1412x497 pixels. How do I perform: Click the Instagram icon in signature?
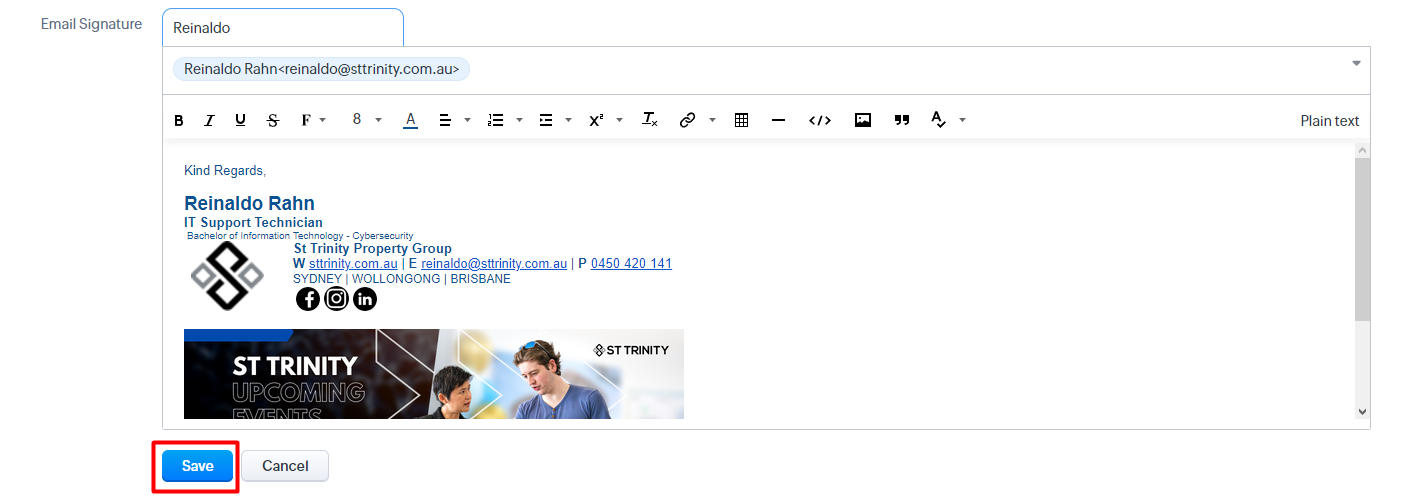coord(337,298)
